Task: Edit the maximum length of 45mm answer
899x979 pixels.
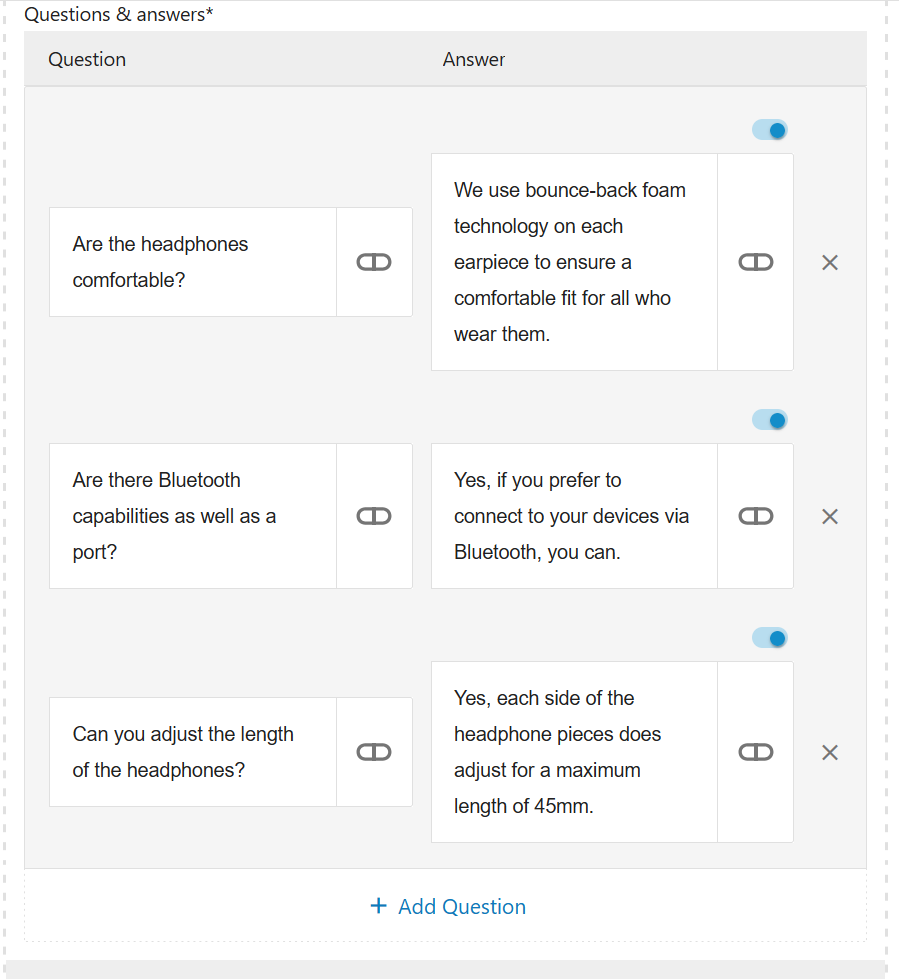Action: [x=574, y=752]
